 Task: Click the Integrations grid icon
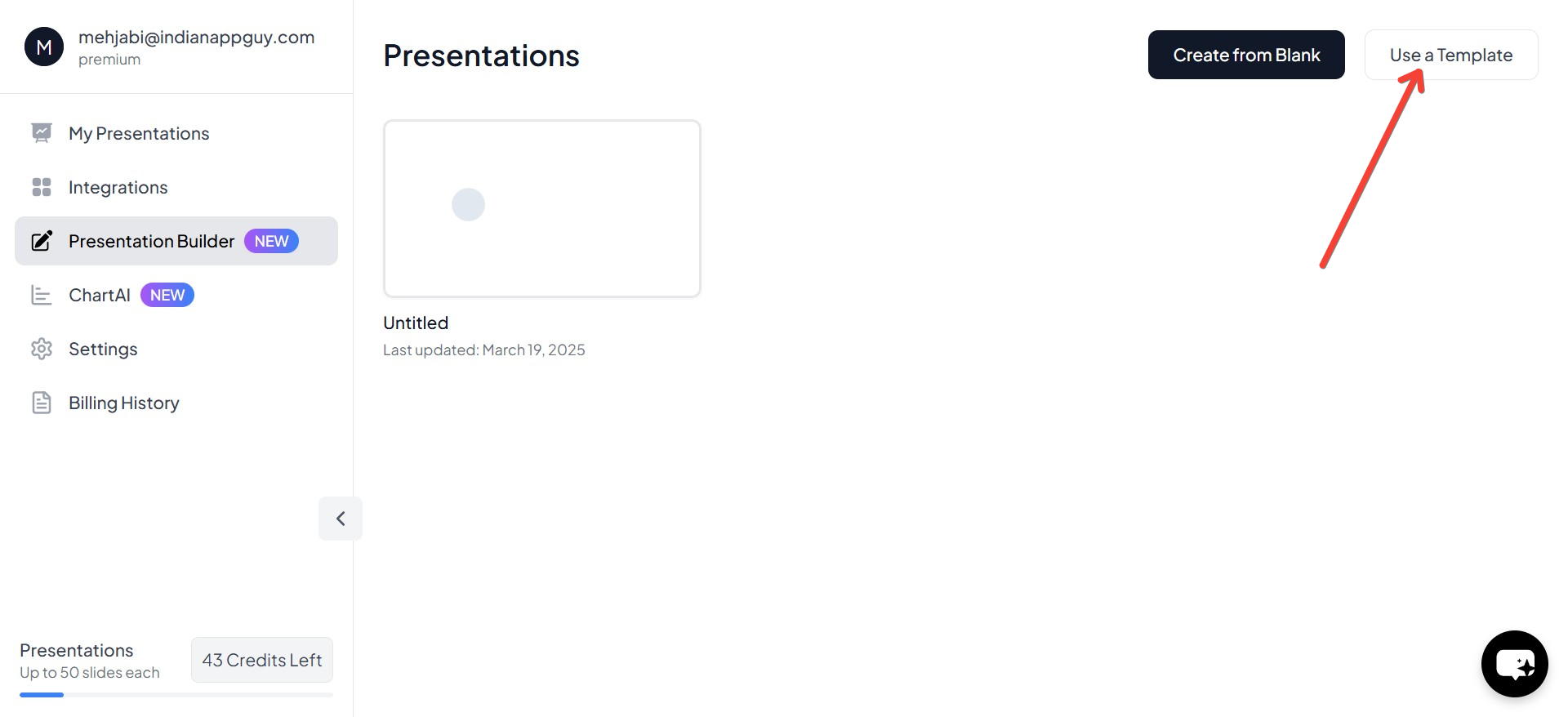[x=42, y=187]
